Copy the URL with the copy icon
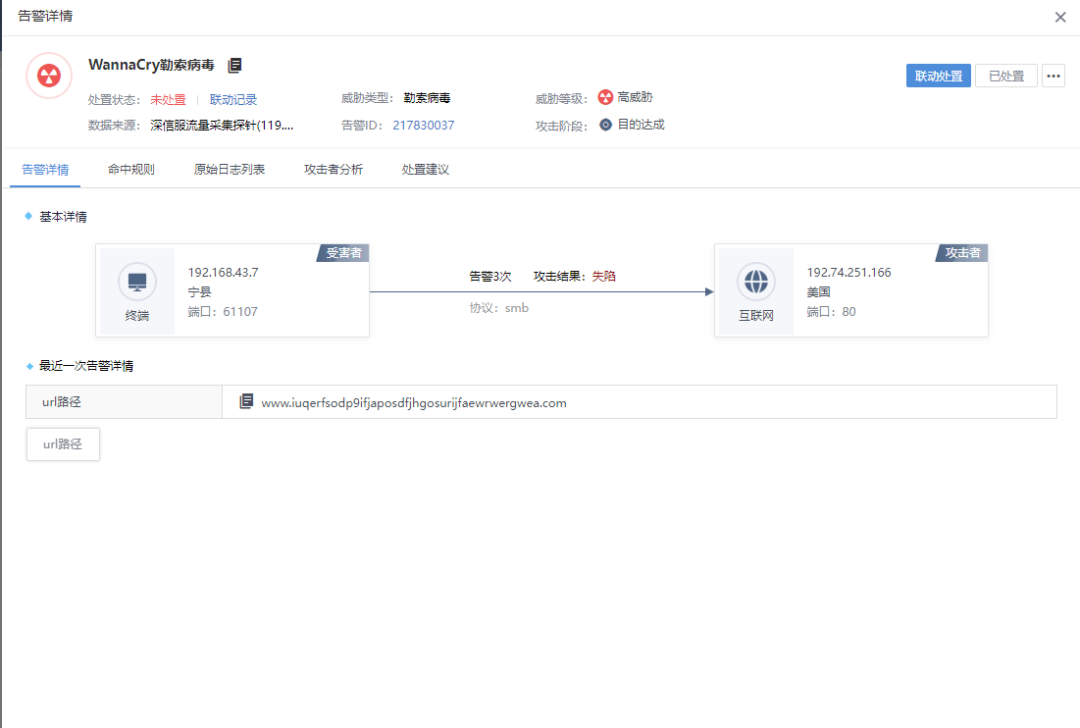This screenshot has height=728, width=1080. (x=245, y=402)
